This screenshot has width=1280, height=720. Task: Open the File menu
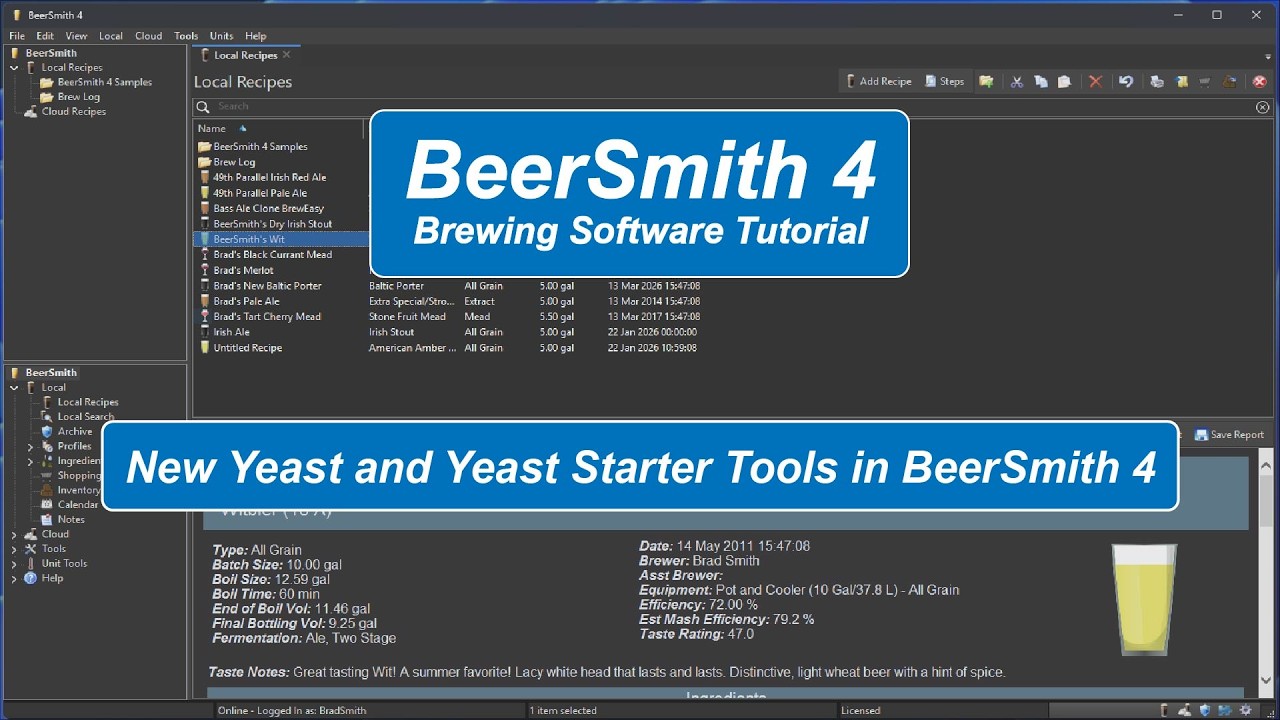pos(17,36)
